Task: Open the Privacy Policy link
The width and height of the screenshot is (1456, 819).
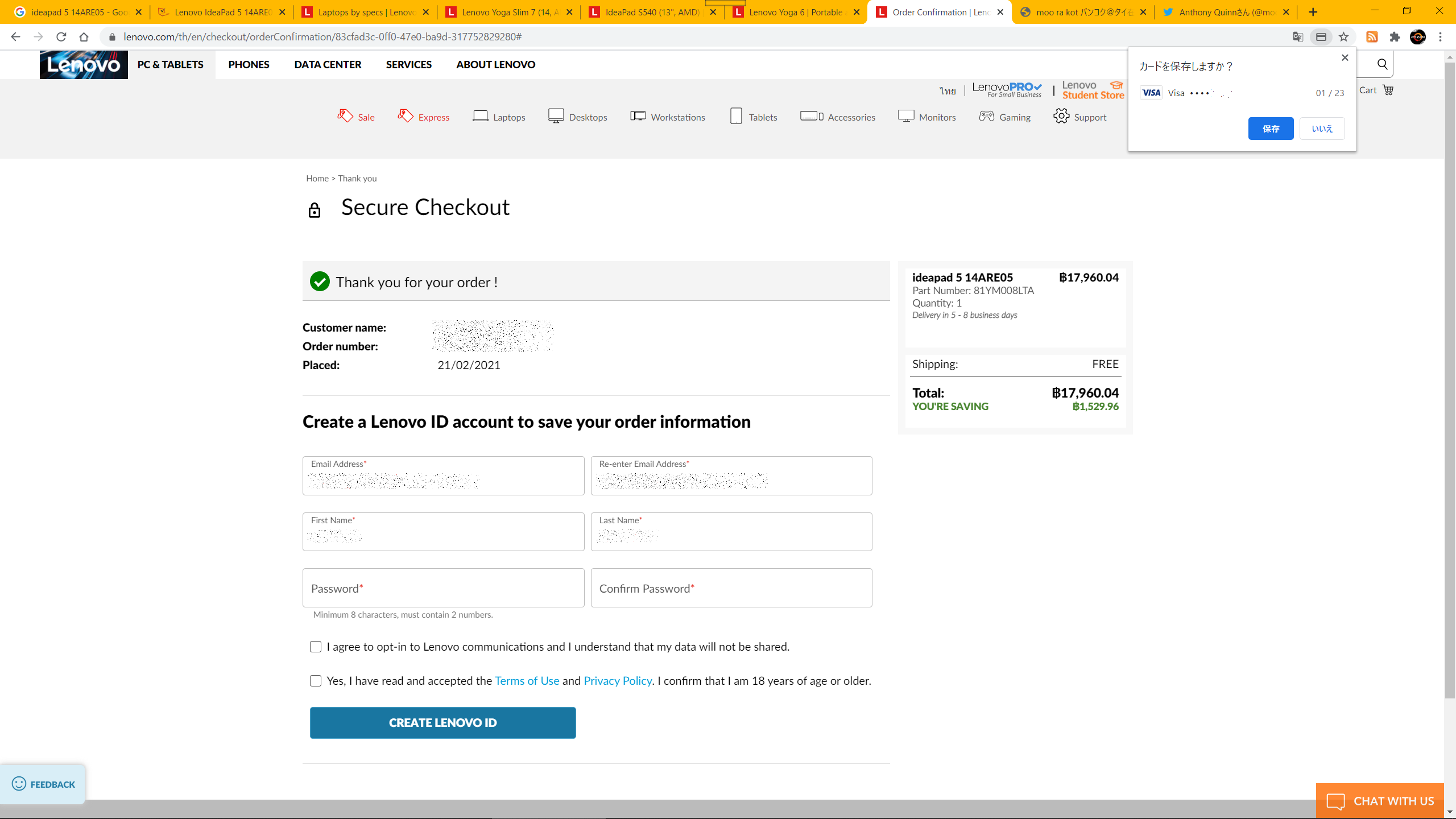Action: [x=618, y=681]
